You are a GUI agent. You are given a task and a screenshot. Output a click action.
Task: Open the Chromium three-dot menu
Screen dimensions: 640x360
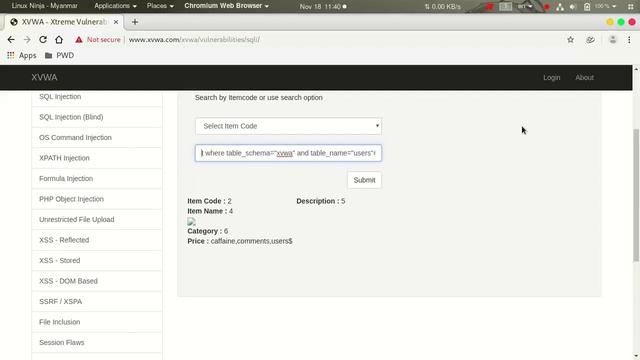(x=629, y=40)
